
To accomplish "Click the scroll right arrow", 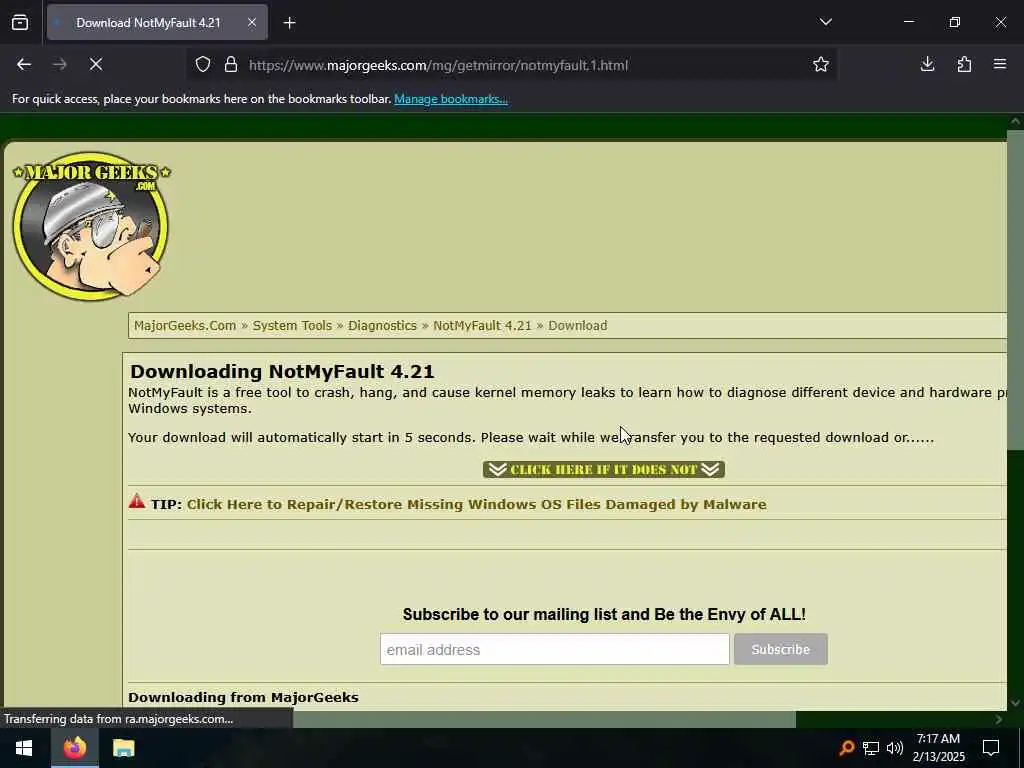I will coord(999,719).
